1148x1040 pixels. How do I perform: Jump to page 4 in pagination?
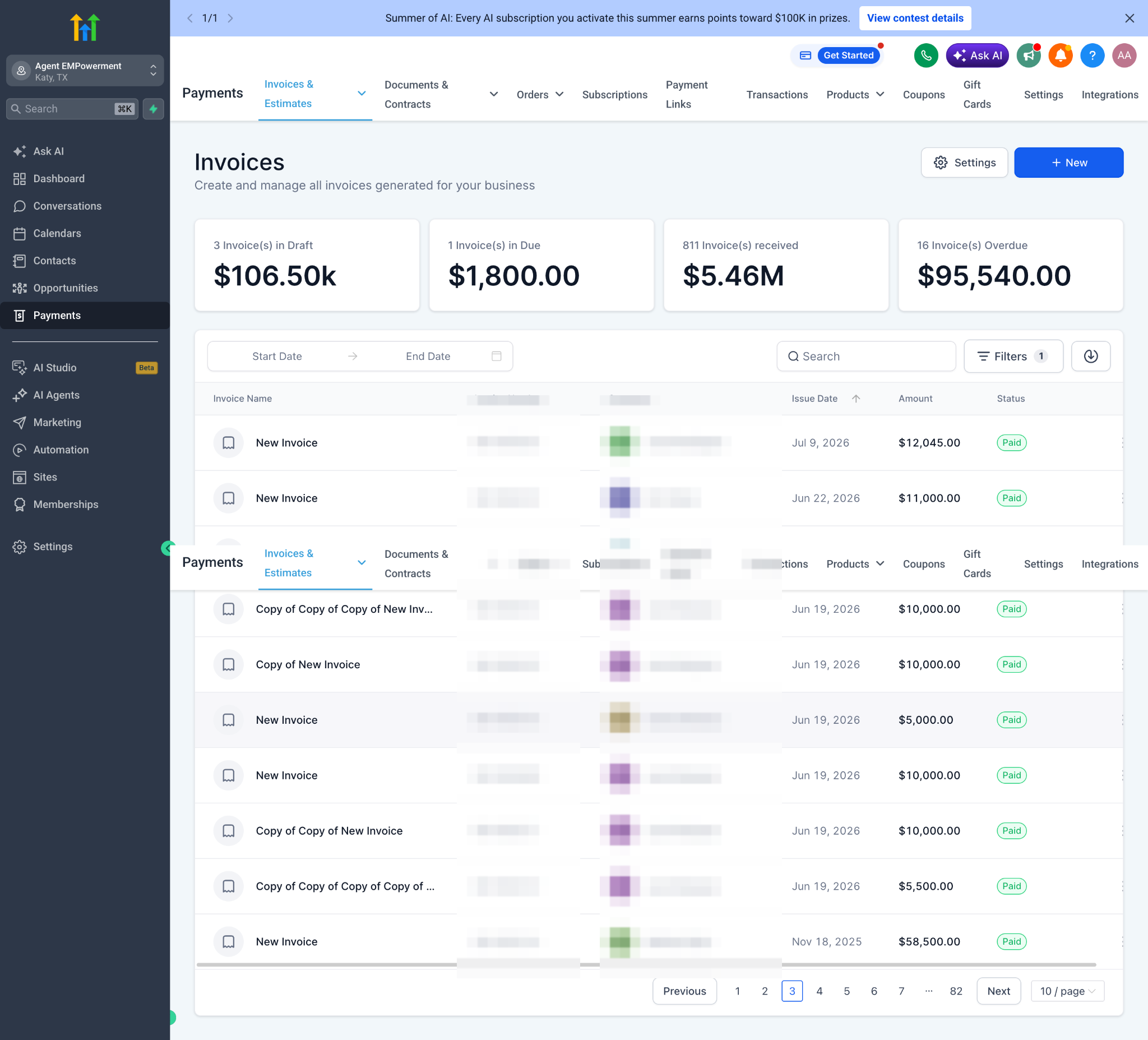click(820, 991)
